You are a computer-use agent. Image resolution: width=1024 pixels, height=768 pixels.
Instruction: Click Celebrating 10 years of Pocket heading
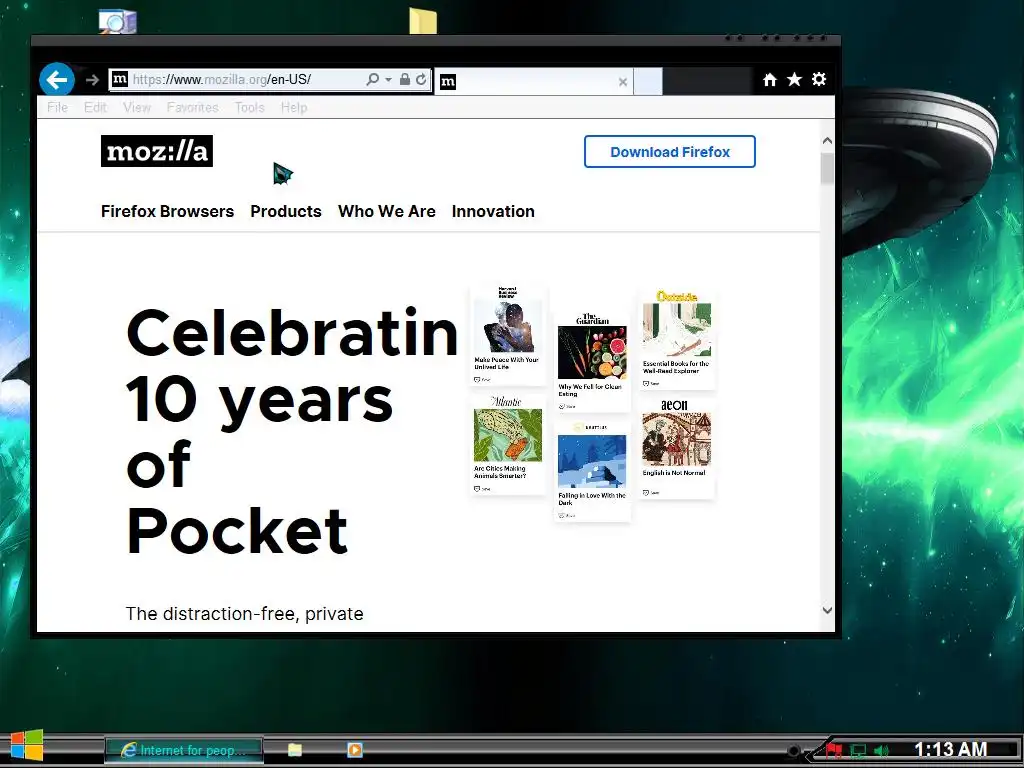293,432
